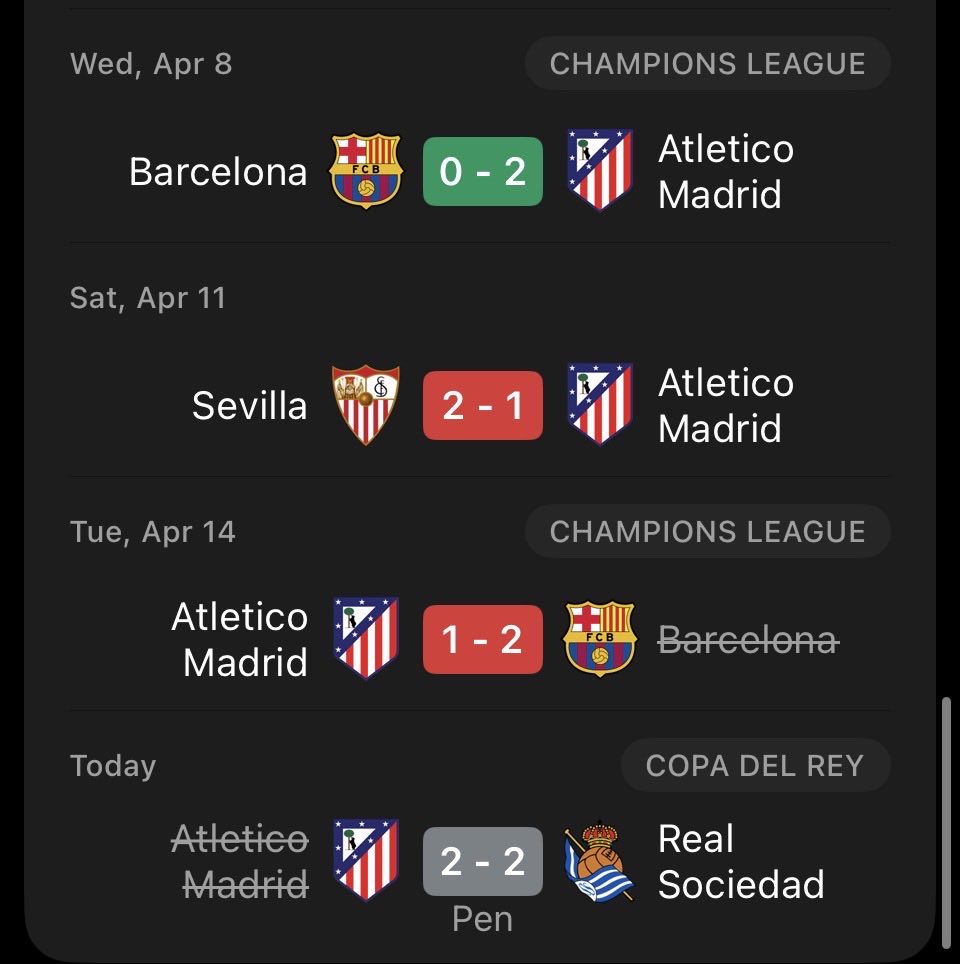
Task: Tap the Sevilla team name
Action: pyautogui.click(x=249, y=406)
